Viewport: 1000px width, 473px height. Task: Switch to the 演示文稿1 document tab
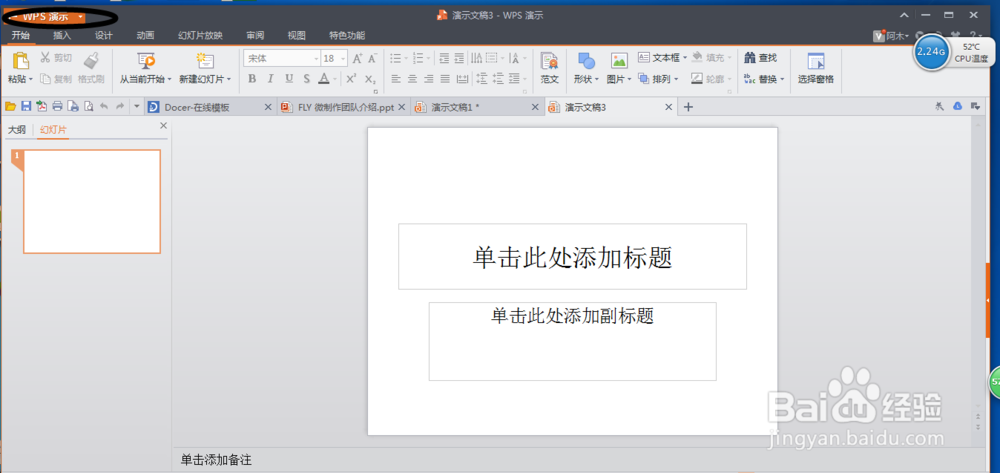[x=476, y=107]
